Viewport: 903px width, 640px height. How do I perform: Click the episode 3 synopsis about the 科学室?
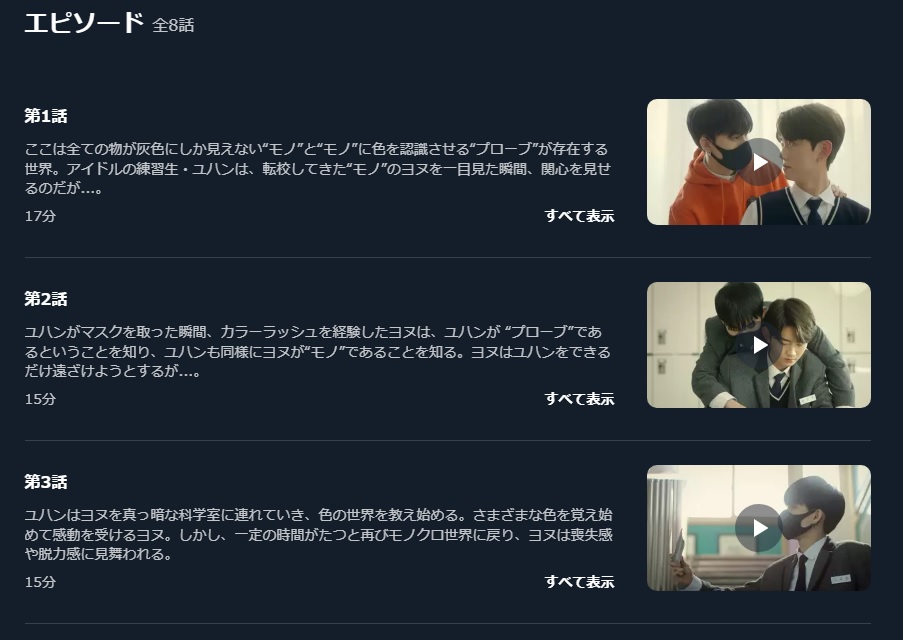[318, 534]
